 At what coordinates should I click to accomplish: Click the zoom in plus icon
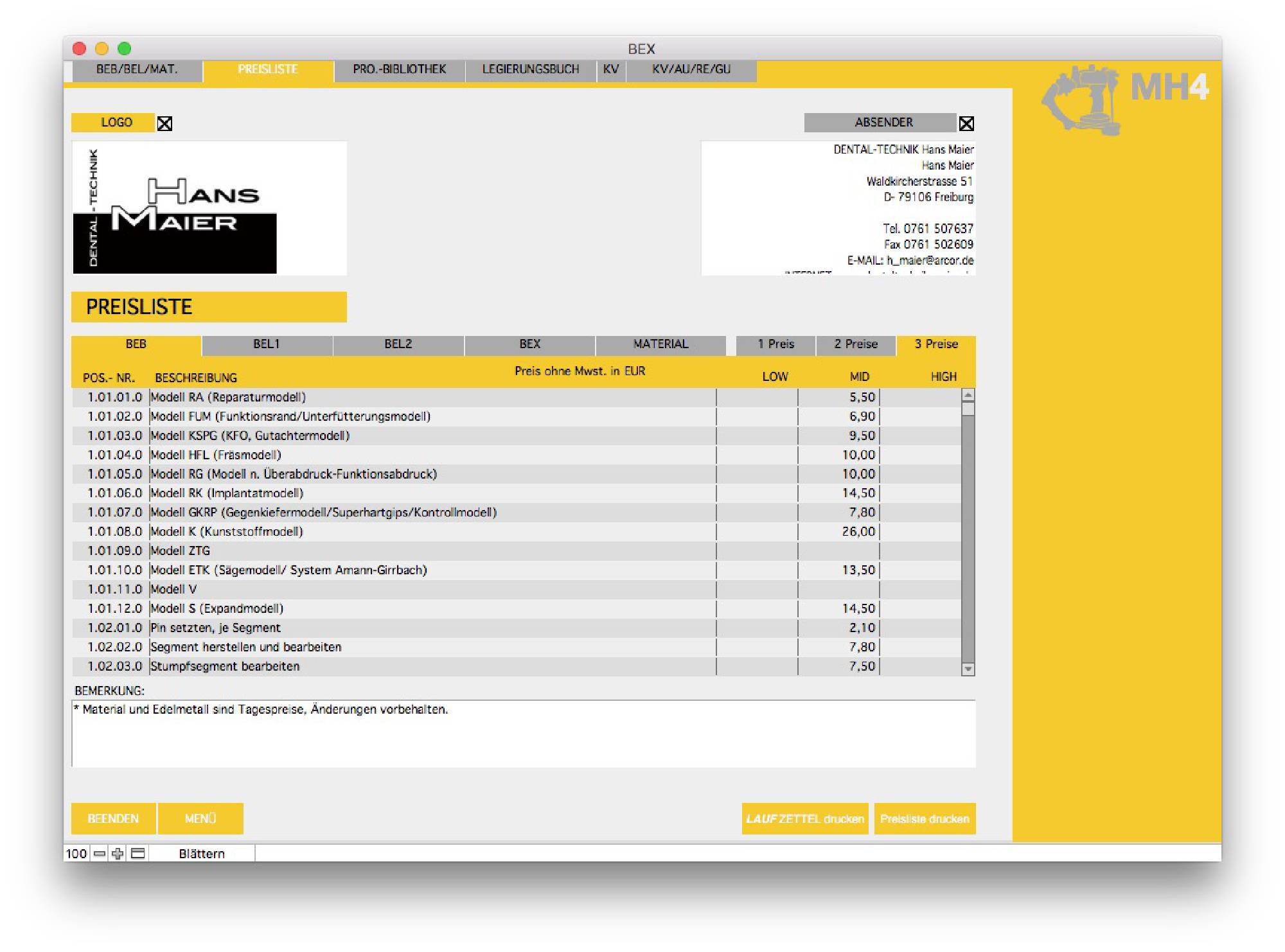pos(118,854)
